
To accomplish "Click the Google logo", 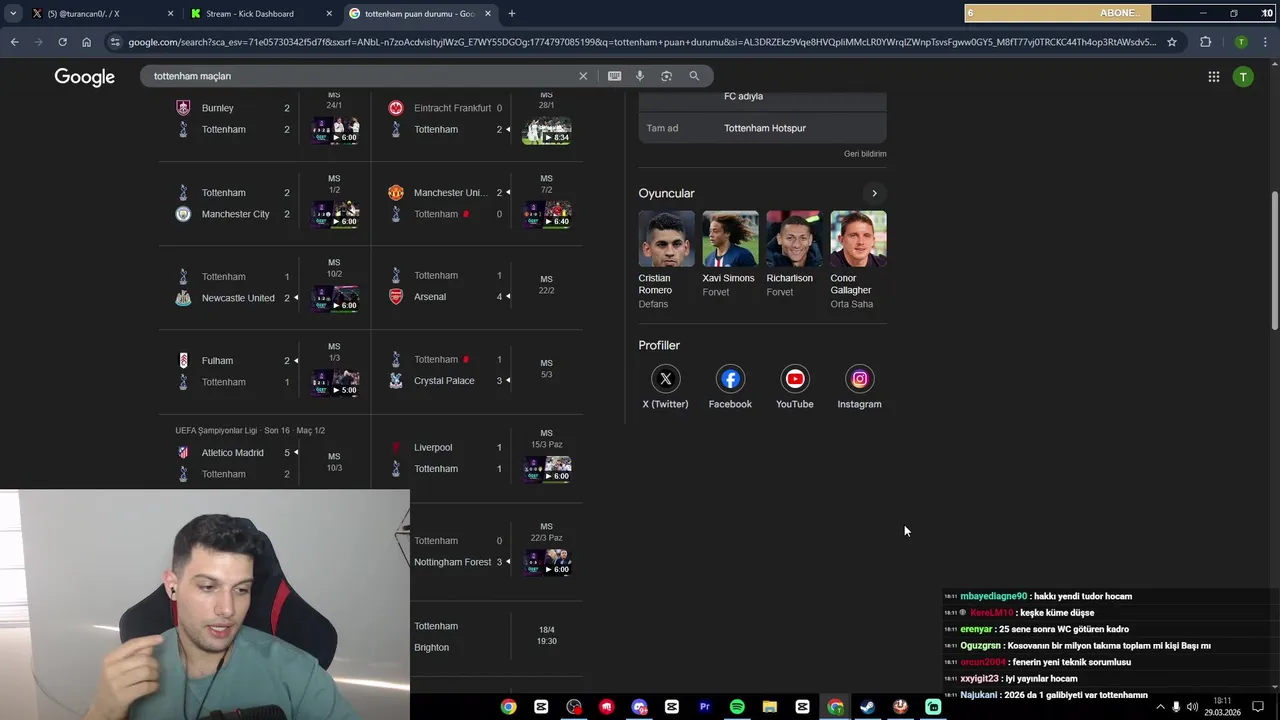I will [85, 77].
